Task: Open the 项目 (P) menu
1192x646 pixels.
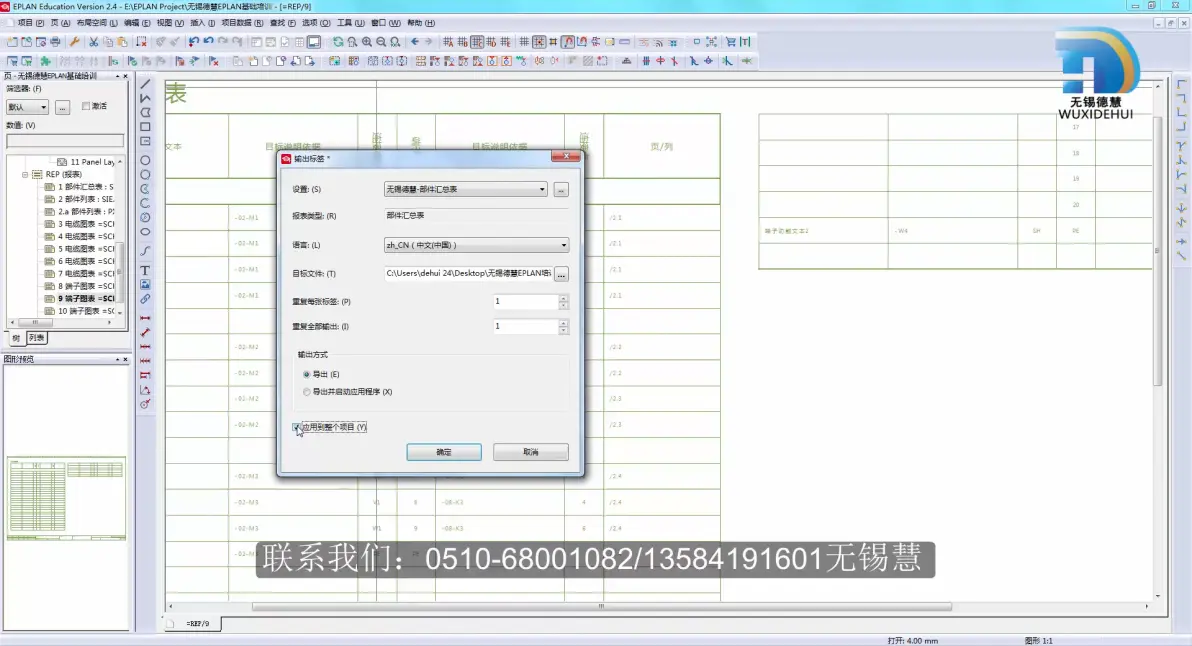Action: pos(30,23)
